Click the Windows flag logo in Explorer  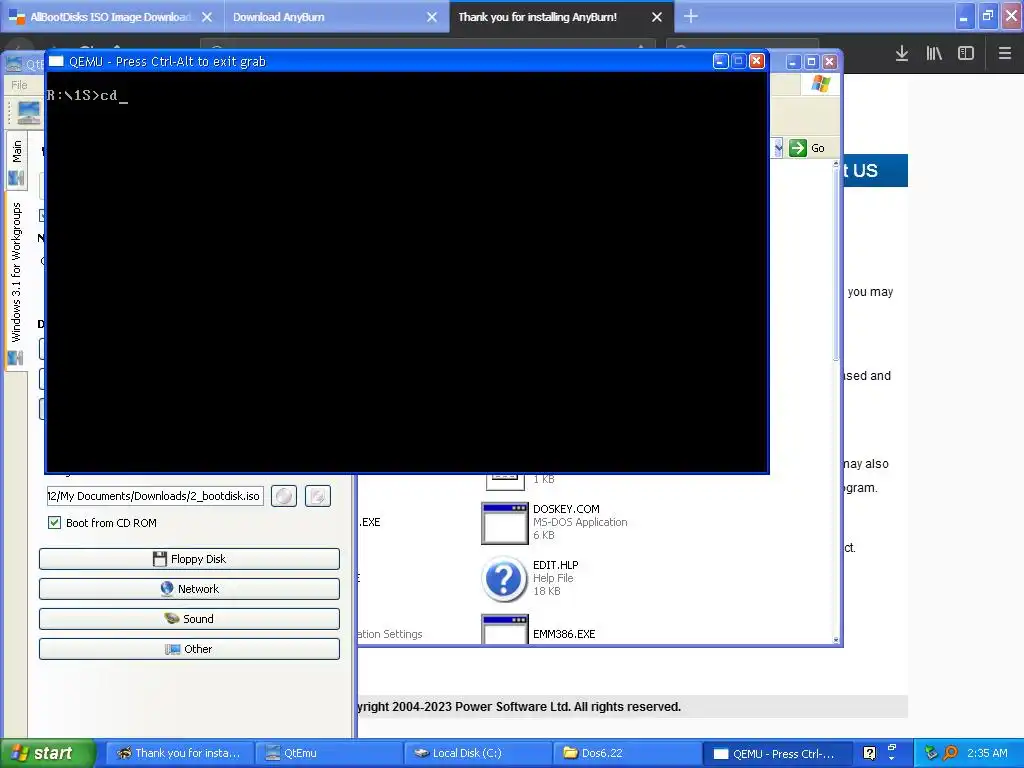click(820, 85)
